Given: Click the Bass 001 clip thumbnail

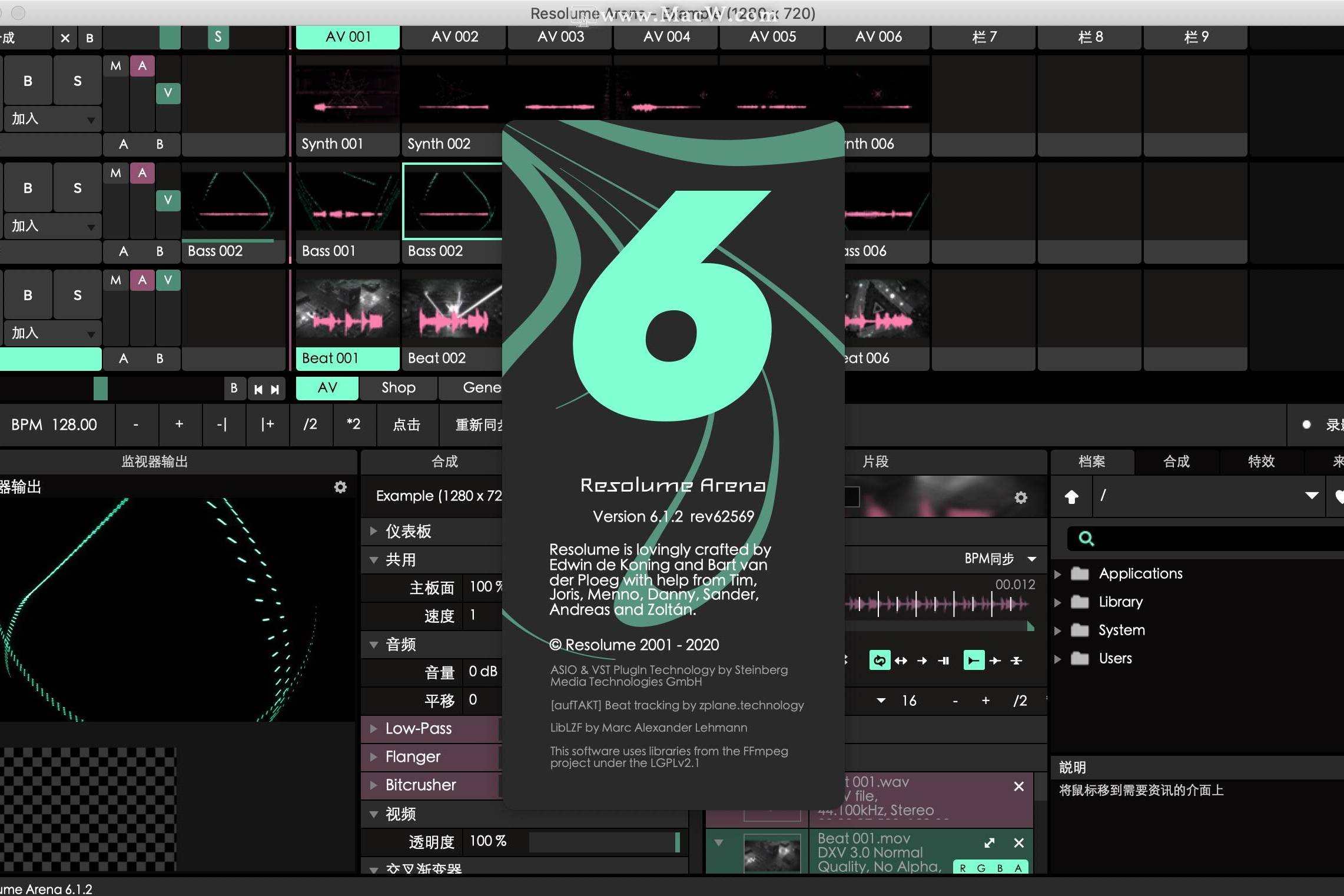Looking at the screenshot, I should tap(347, 203).
